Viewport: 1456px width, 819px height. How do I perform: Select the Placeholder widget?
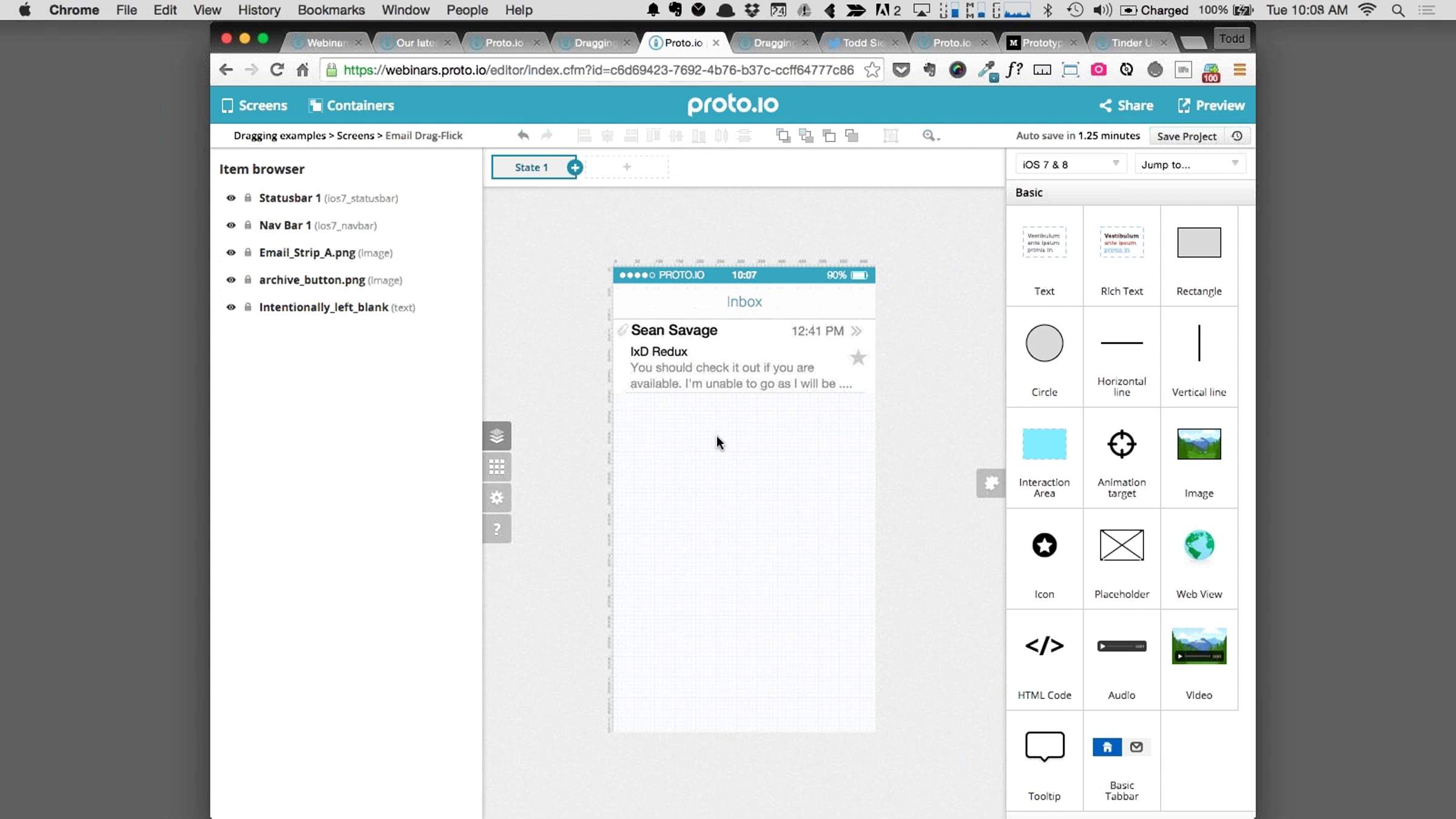pyautogui.click(x=1121, y=545)
